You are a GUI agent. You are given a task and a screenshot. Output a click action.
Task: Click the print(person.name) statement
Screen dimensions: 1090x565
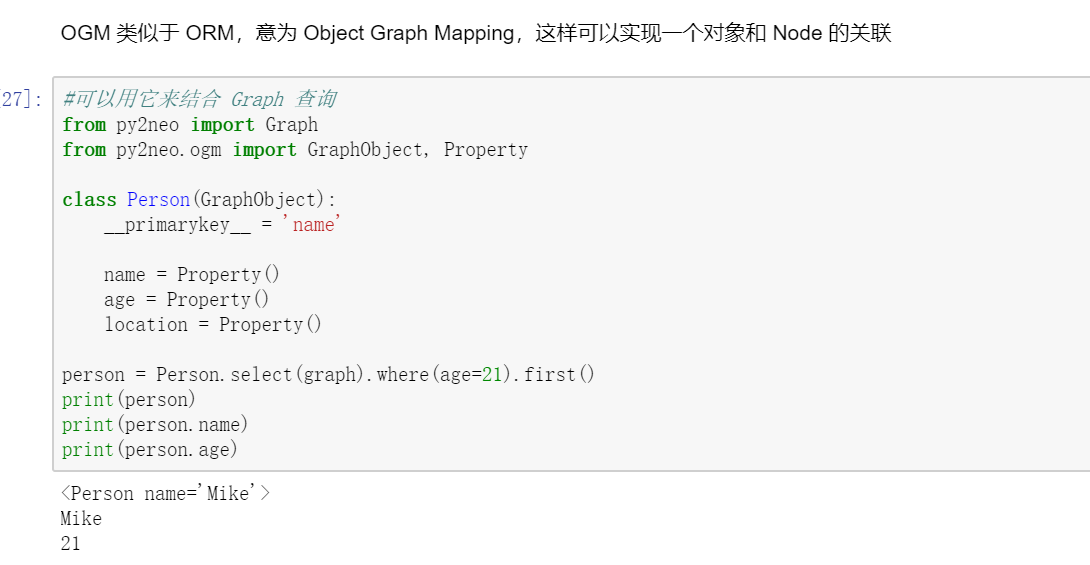(x=155, y=424)
